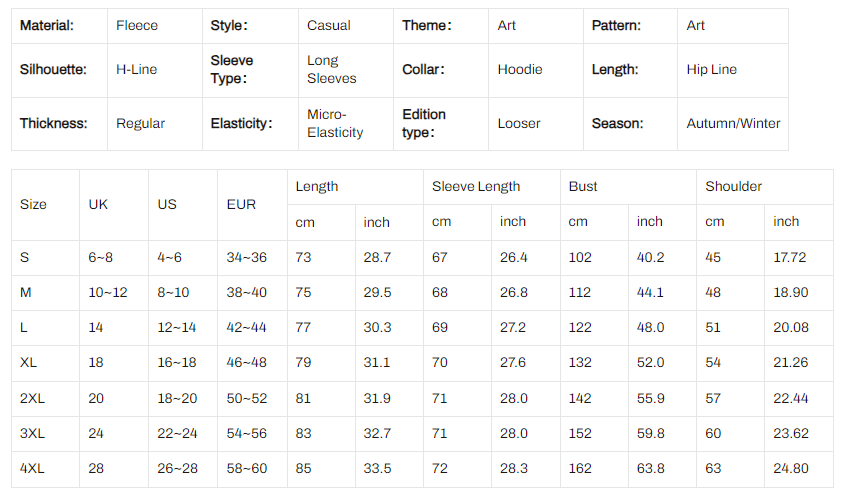Click the Micro-Elasticity value cell
This screenshot has height=498, width=847.
pos(335,123)
